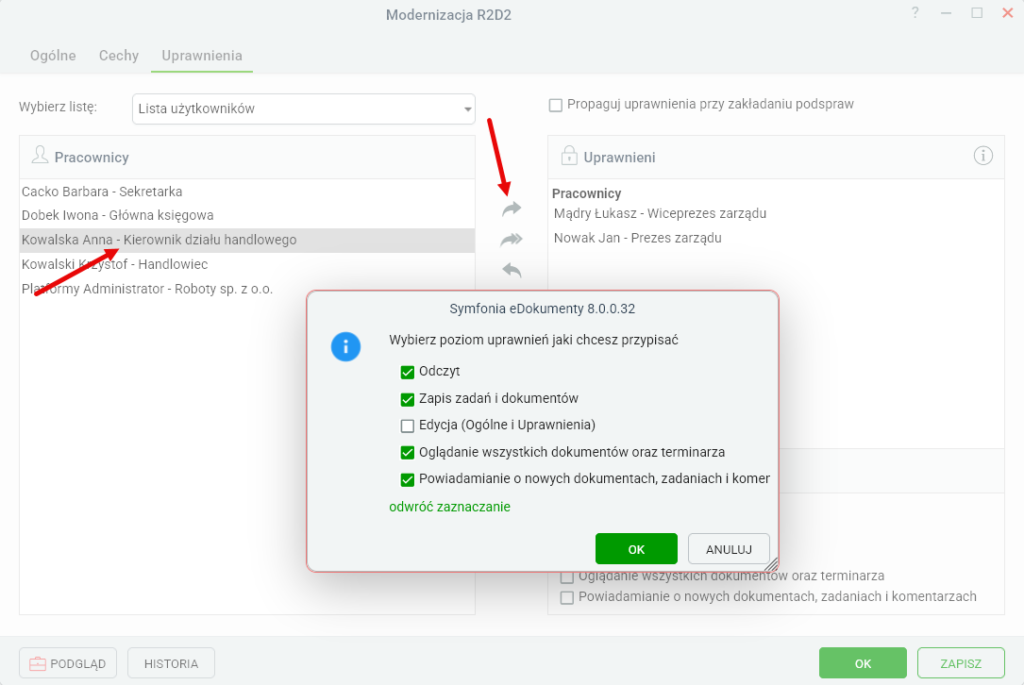
Task: Click the dialog resize grip corner
Action: click(x=771, y=565)
